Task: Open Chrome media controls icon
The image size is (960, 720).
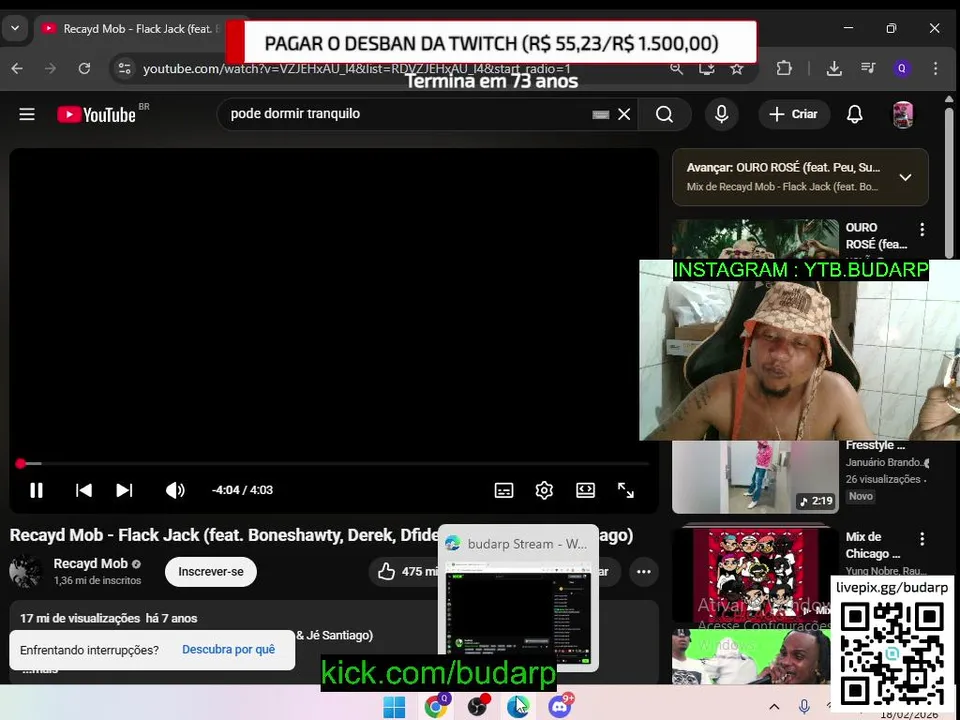Action: (x=868, y=69)
